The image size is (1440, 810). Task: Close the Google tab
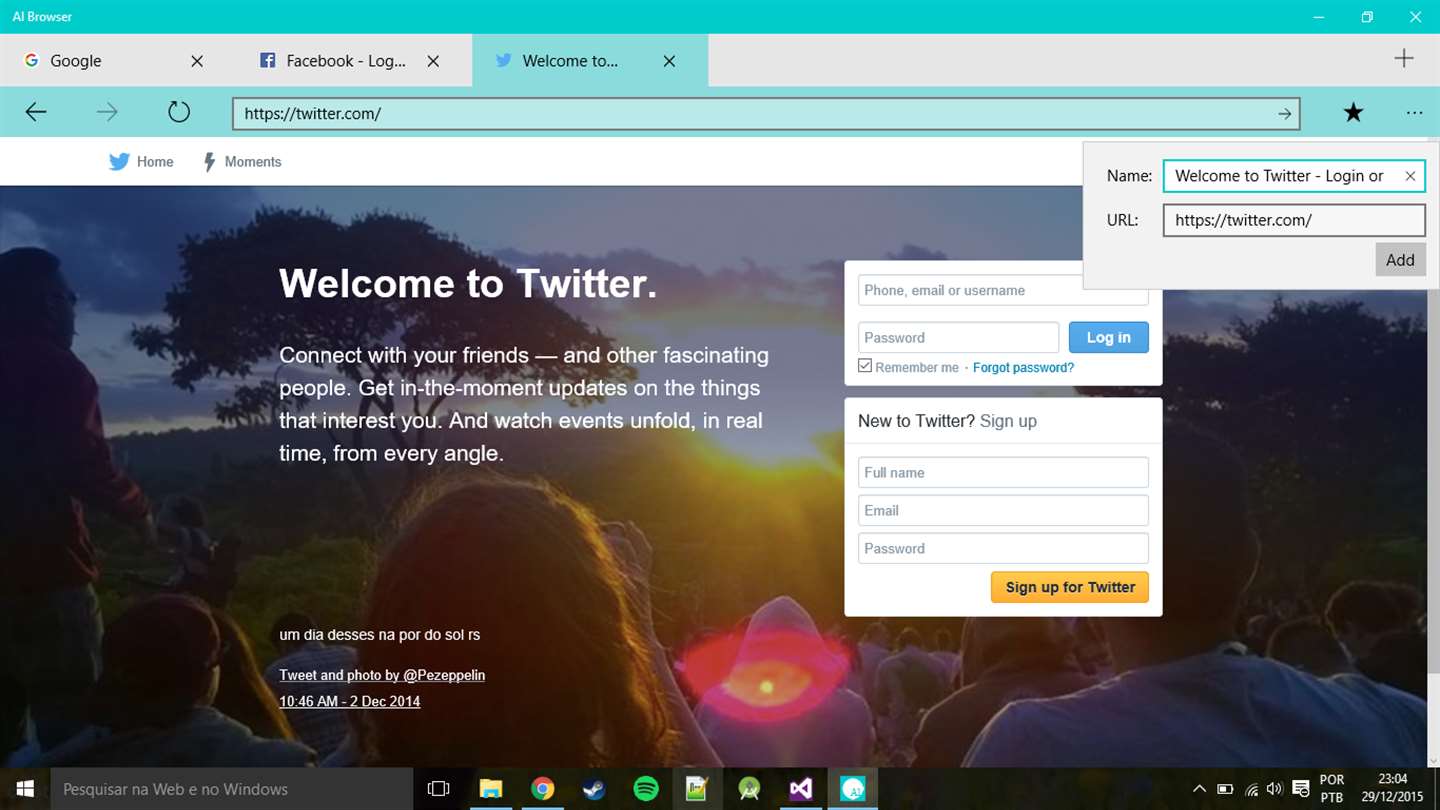coord(197,61)
